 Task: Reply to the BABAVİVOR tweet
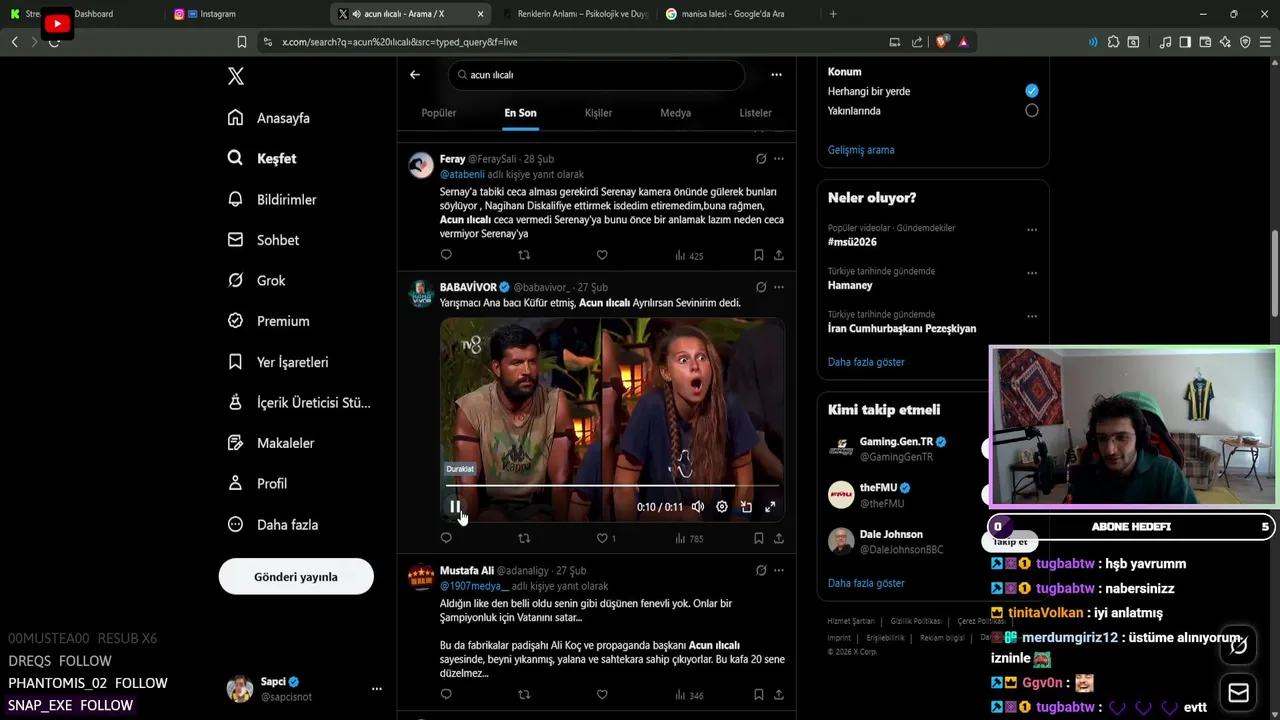446,538
